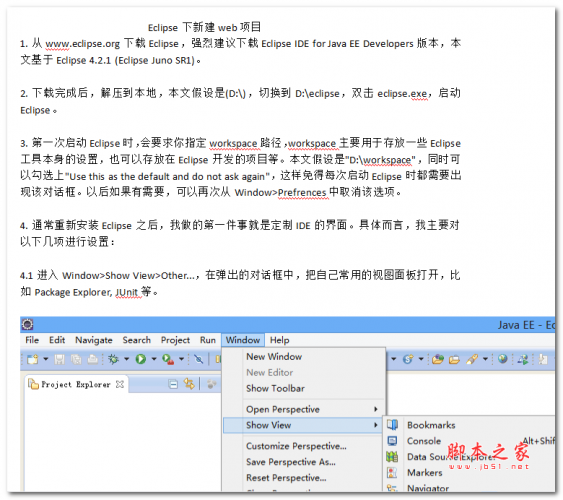Image resolution: width=563 pixels, height=500 pixels.
Task: Click the Project Explorer folder icon
Action: [33, 384]
